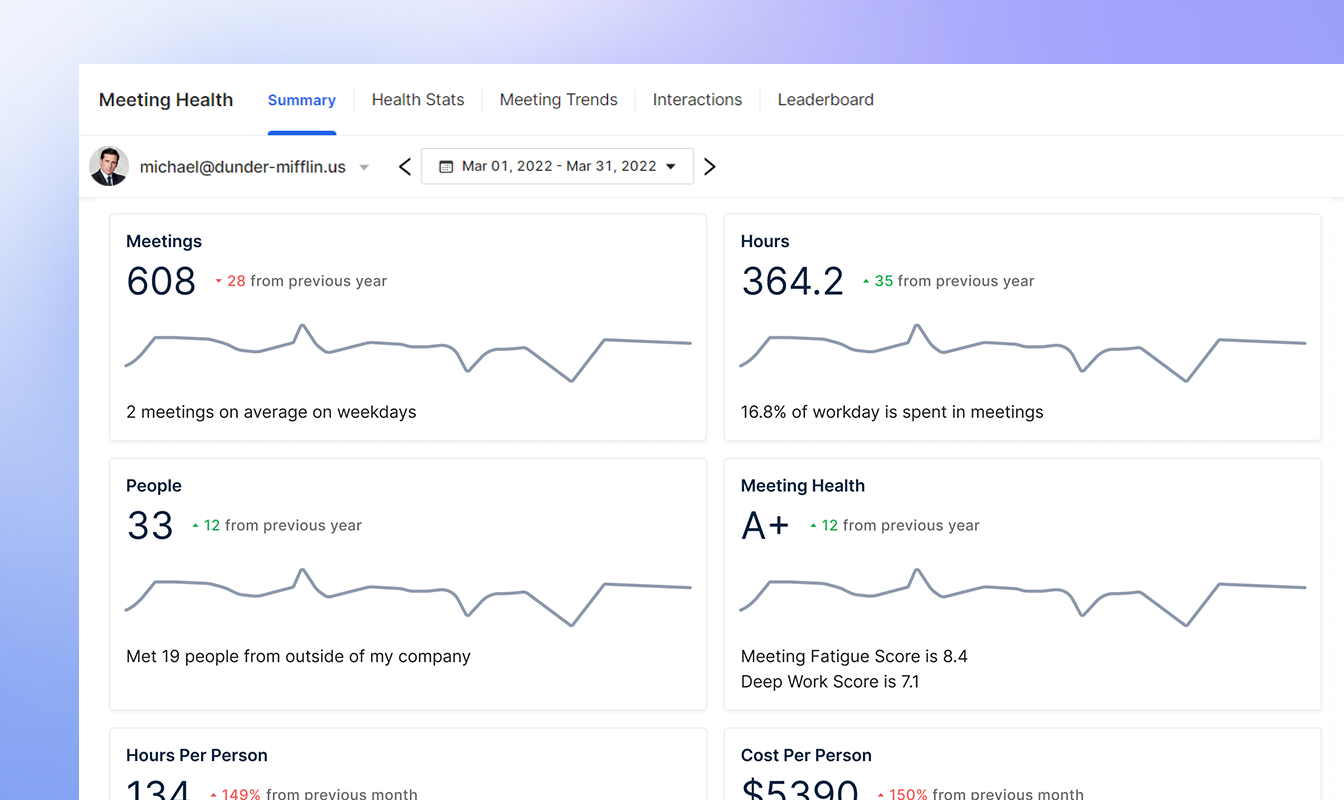Click 'Meeting Fatigue Score is 8.4'
The image size is (1344, 800).
click(854, 657)
